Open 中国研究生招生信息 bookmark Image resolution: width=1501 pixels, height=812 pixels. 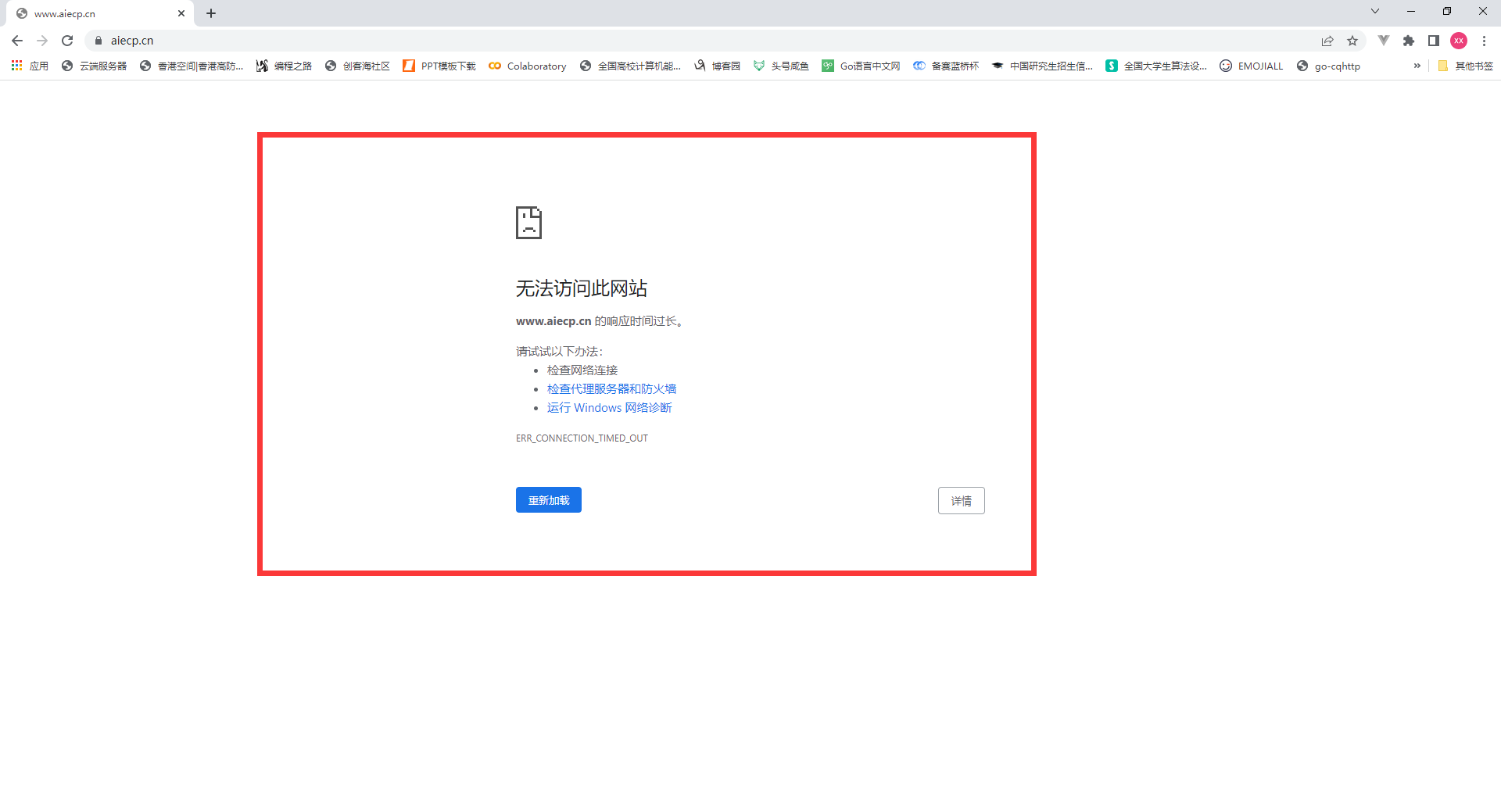(x=1042, y=66)
